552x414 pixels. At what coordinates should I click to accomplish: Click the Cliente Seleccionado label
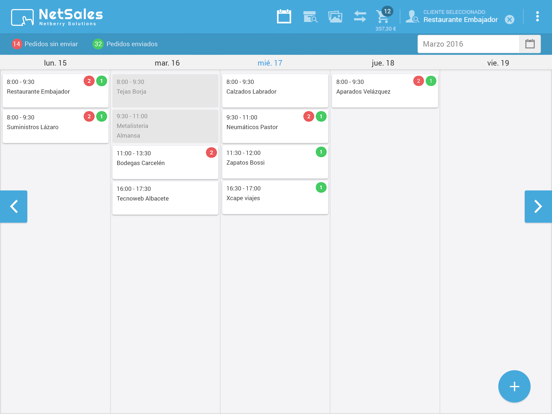pyautogui.click(x=454, y=12)
